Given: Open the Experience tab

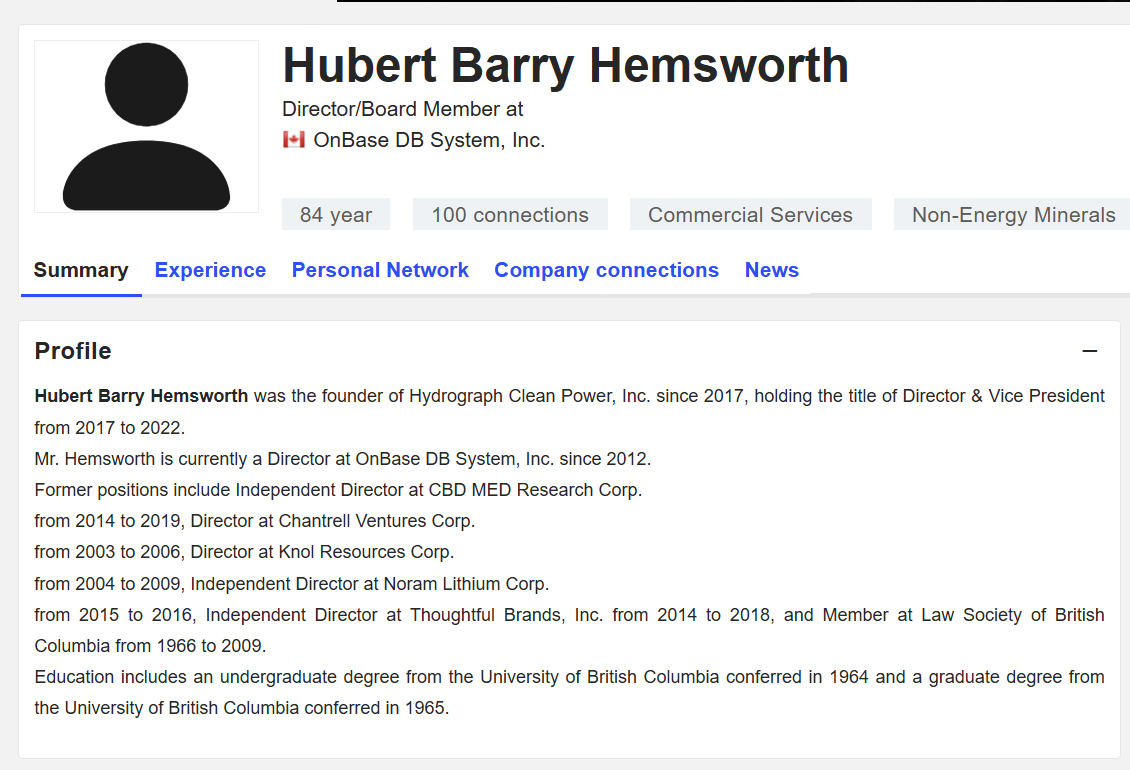Looking at the screenshot, I should [x=210, y=270].
